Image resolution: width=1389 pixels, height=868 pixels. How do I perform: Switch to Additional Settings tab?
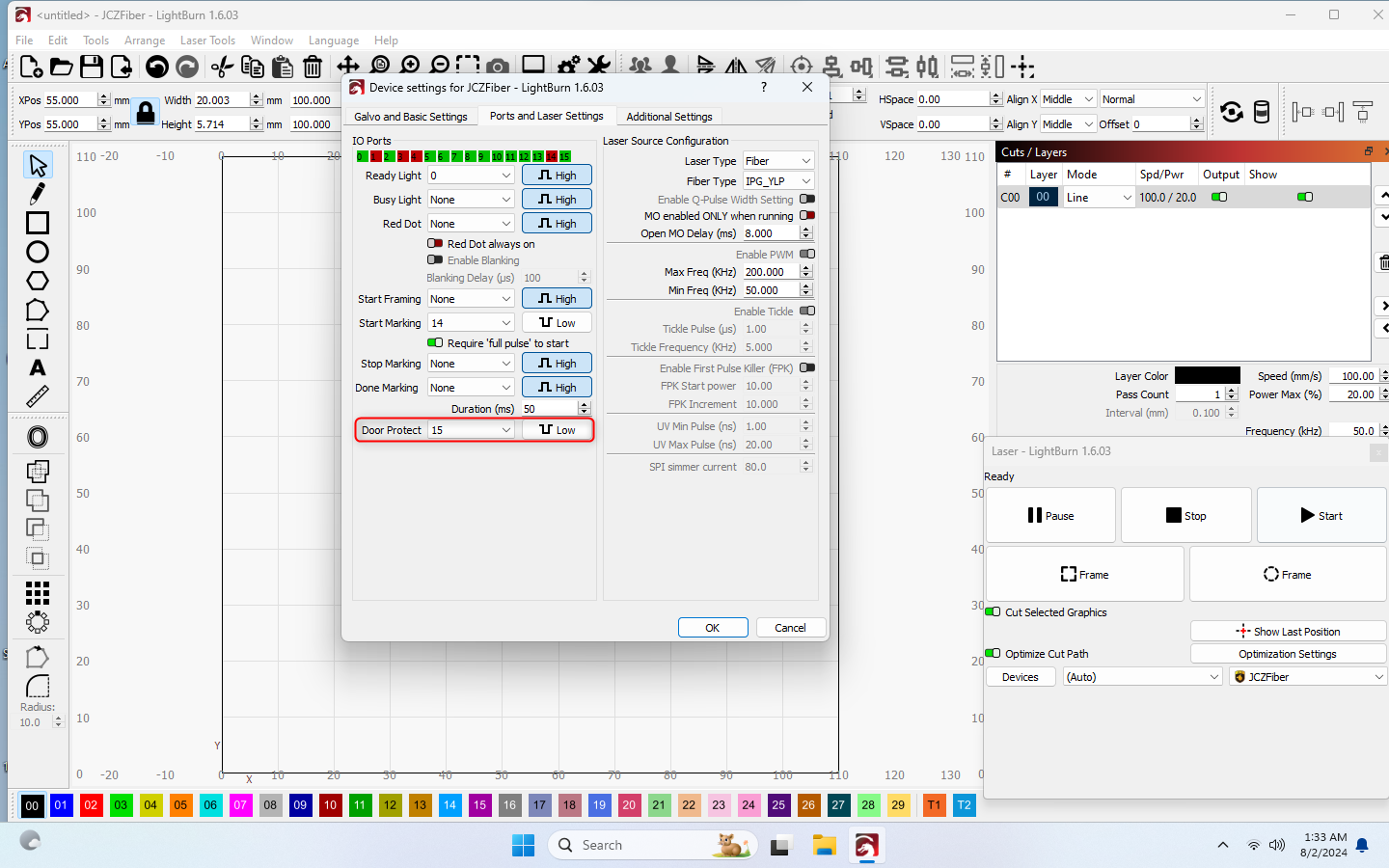[669, 117]
